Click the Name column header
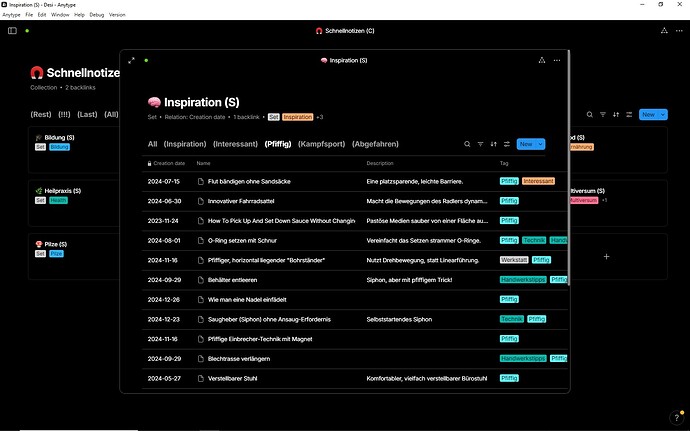 (203, 163)
